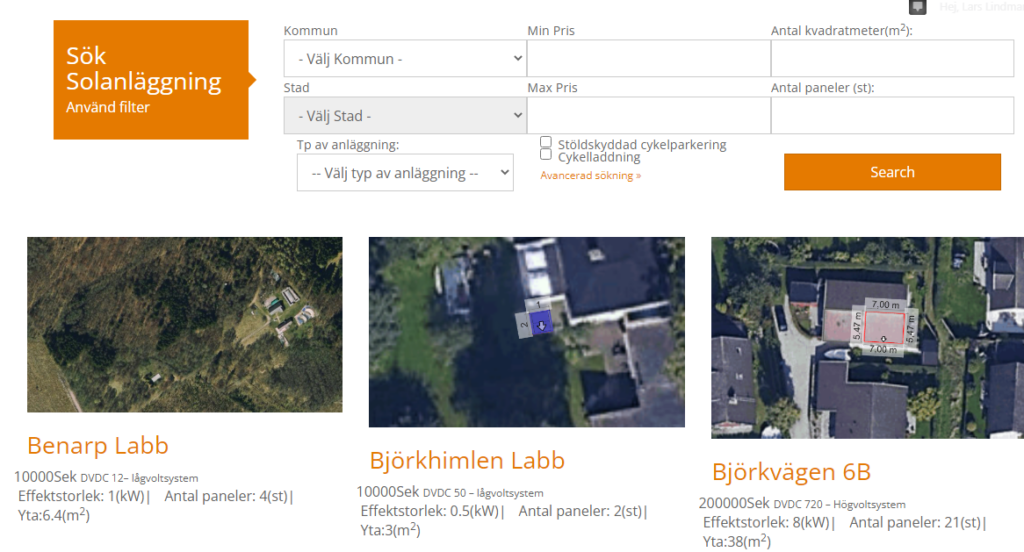
Task: Focus the Min Pris input field
Action: point(648,59)
